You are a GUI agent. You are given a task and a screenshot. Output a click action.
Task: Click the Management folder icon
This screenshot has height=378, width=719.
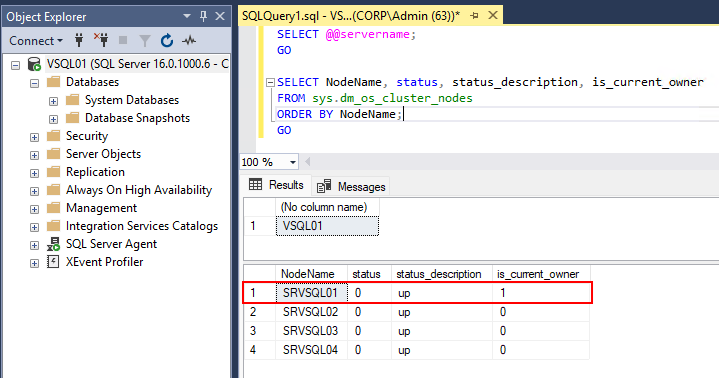pyautogui.click(x=53, y=208)
